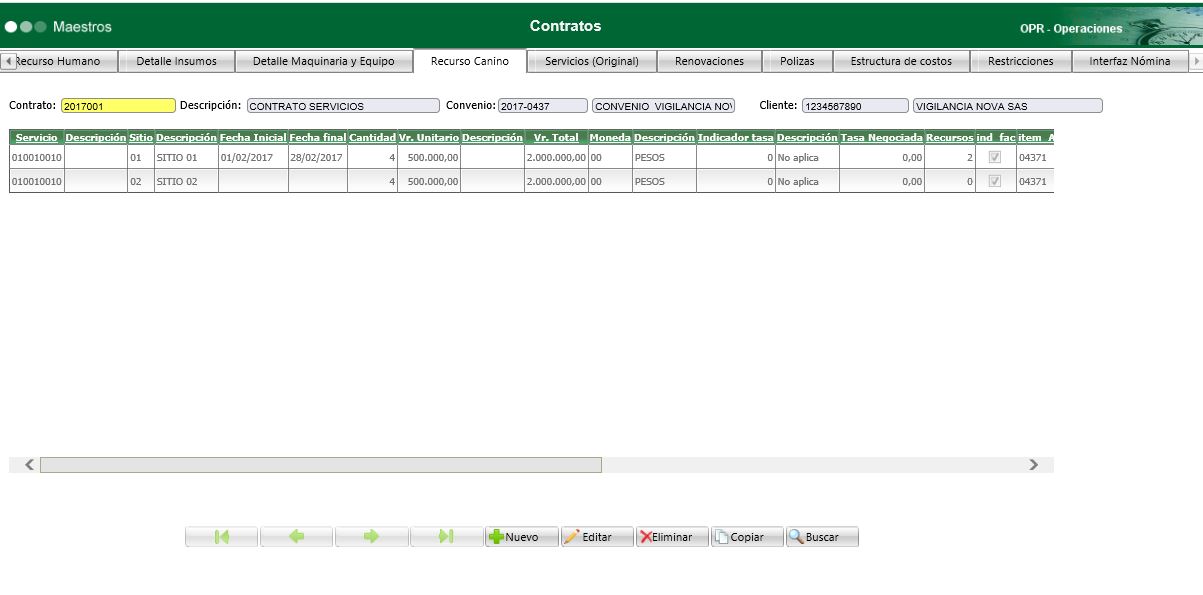
Task: Open the Interfaz Nómina tab
Action: 1130,61
